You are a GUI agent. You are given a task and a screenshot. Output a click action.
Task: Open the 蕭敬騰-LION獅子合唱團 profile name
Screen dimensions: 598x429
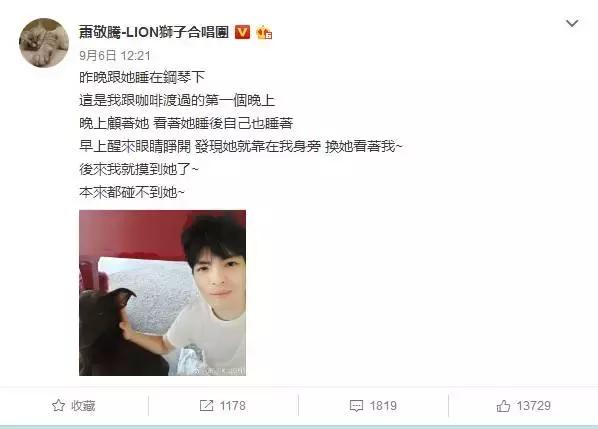154,32
